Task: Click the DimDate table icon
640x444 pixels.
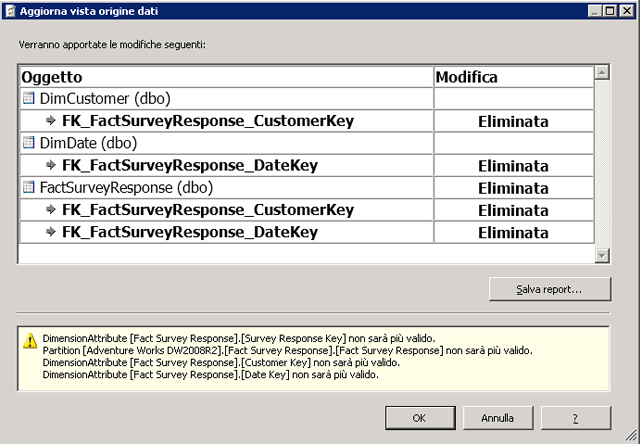Action: point(28,143)
